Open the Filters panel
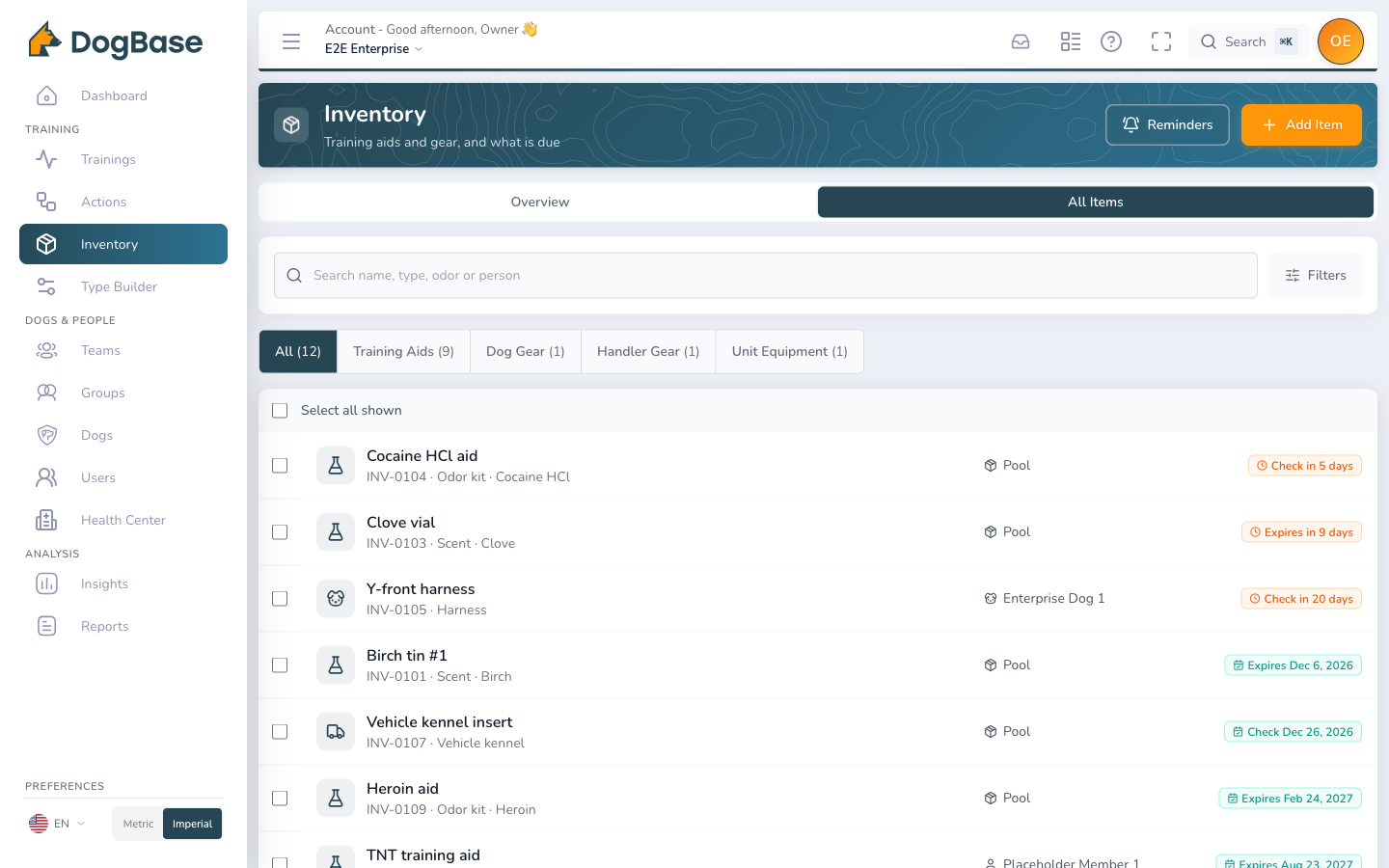 coord(1316,276)
